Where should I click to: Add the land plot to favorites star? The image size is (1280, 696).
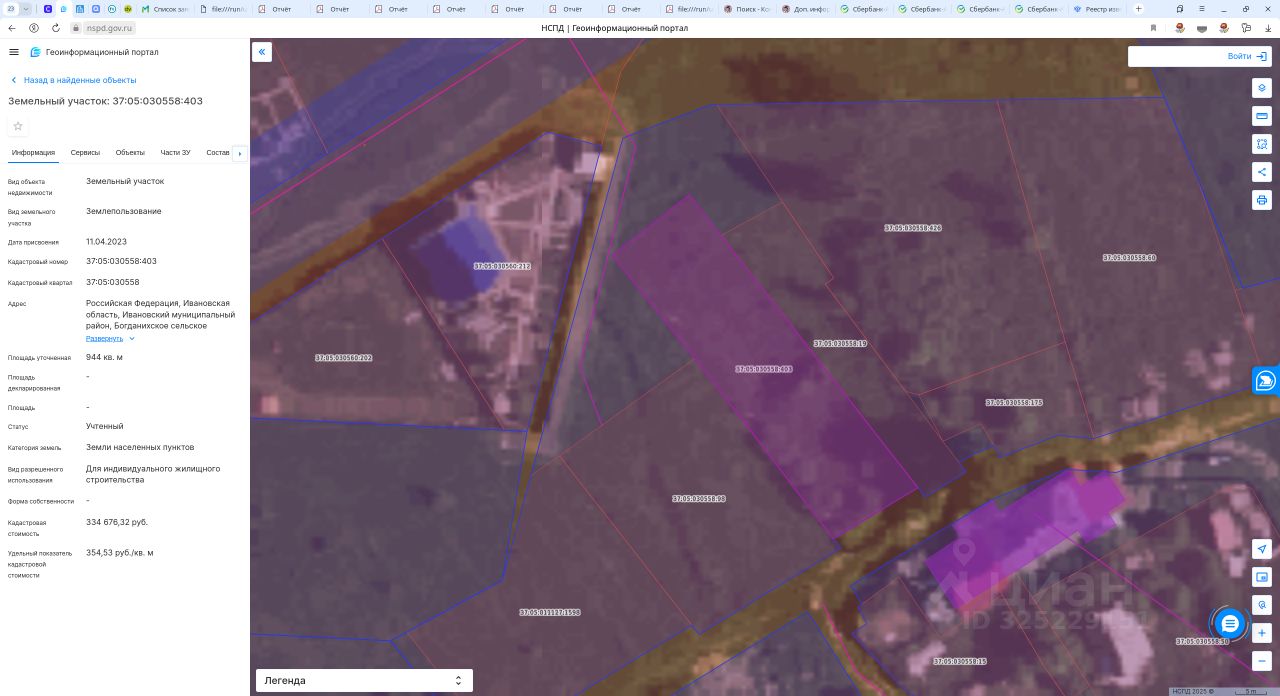[x=18, y=126]
